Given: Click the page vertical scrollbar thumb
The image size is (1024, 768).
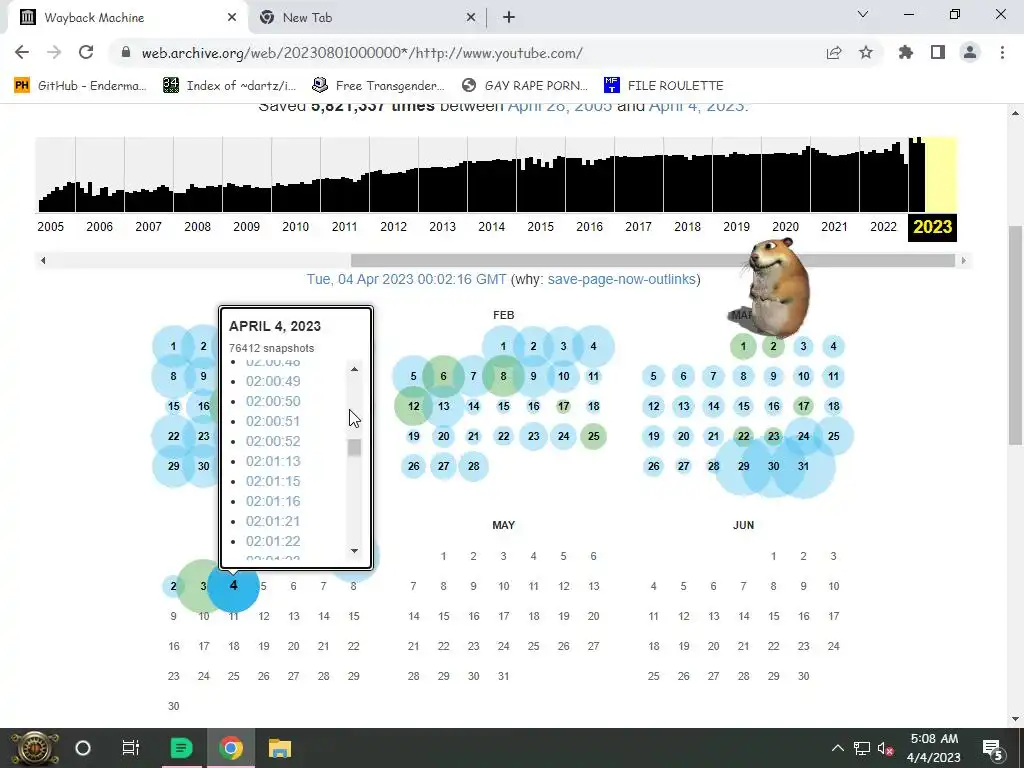Looking at the screenshot, I should click(1016, 335).
